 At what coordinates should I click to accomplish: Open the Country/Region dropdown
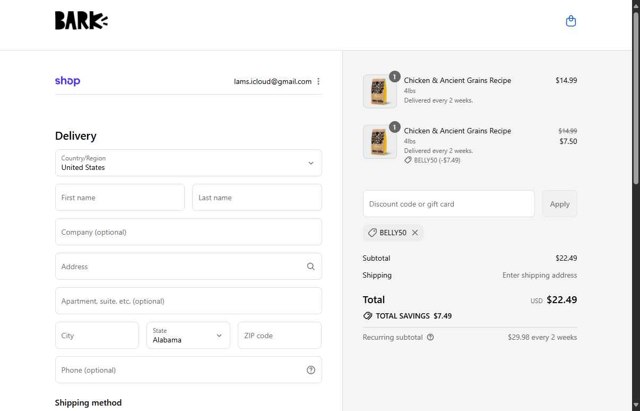188,163
